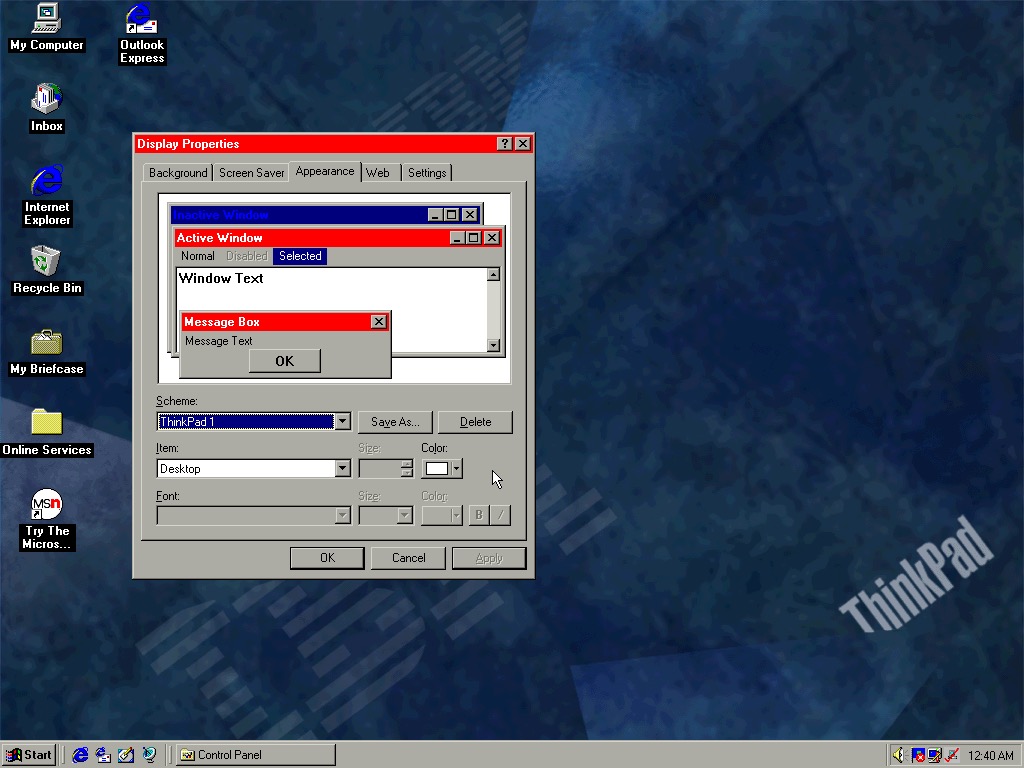Screen dimensions: 1024x768
Task: Open the Item dropdown showing Desktop
Action: pyautogui.click(x=342, y=469)
